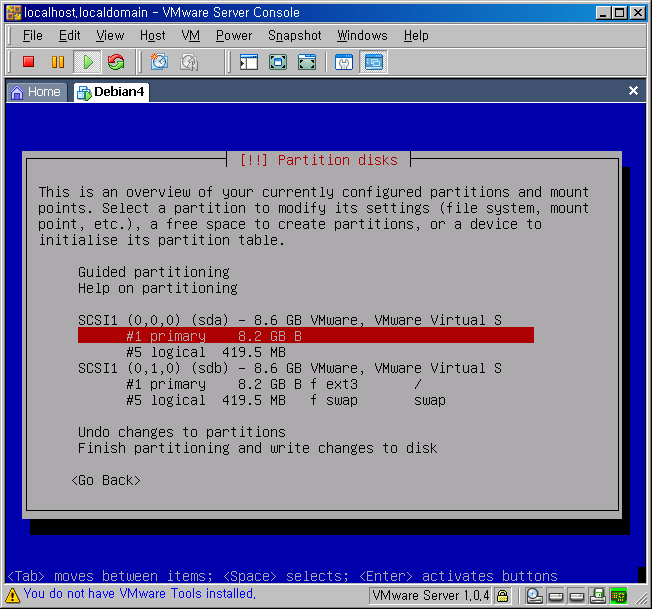The height and width of the screenshot is (609, 652).
Task: Open the Snapshot menu
Action: (x=294, y=35)
